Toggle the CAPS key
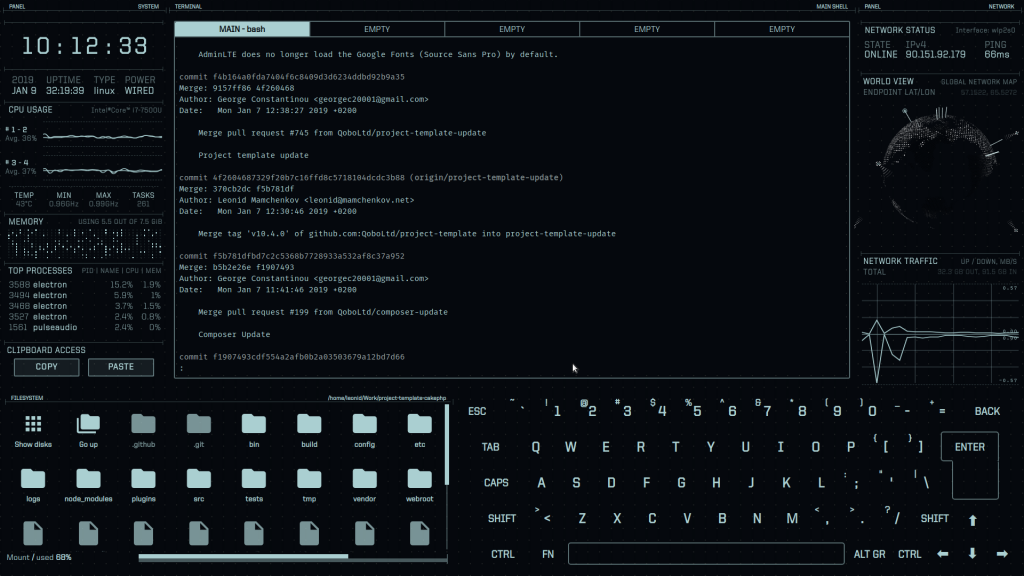The image size is (1024, 576). pos(496,483)
